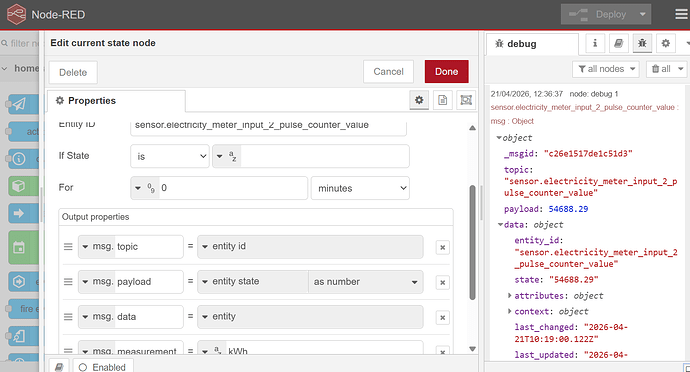Click the editor scroll up arrow

point(472,128)
